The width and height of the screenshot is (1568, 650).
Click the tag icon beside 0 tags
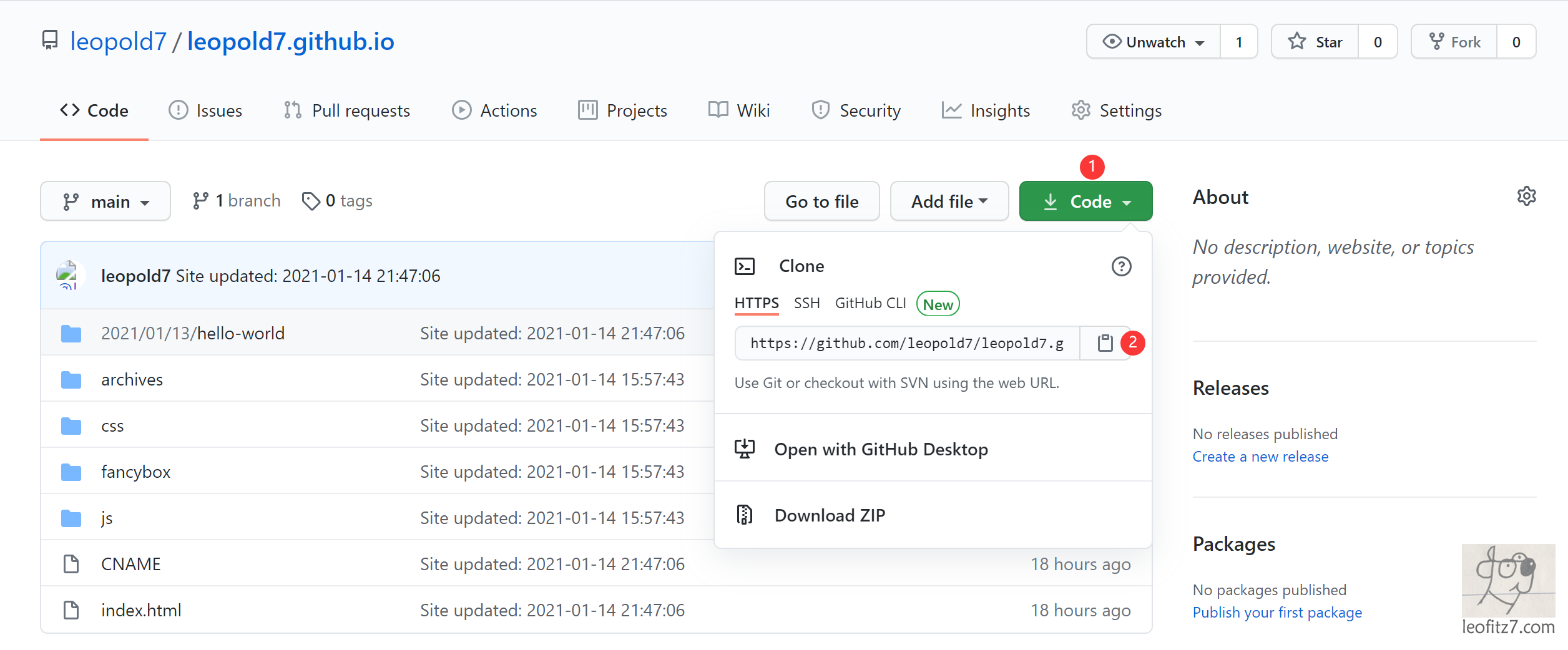(310, 201)
